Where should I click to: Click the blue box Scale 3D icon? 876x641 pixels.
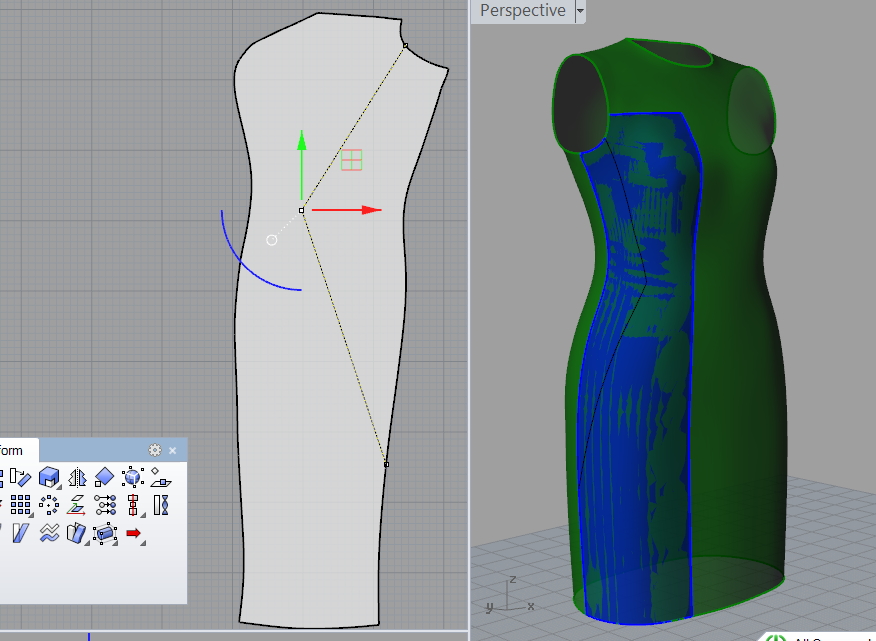48,478
